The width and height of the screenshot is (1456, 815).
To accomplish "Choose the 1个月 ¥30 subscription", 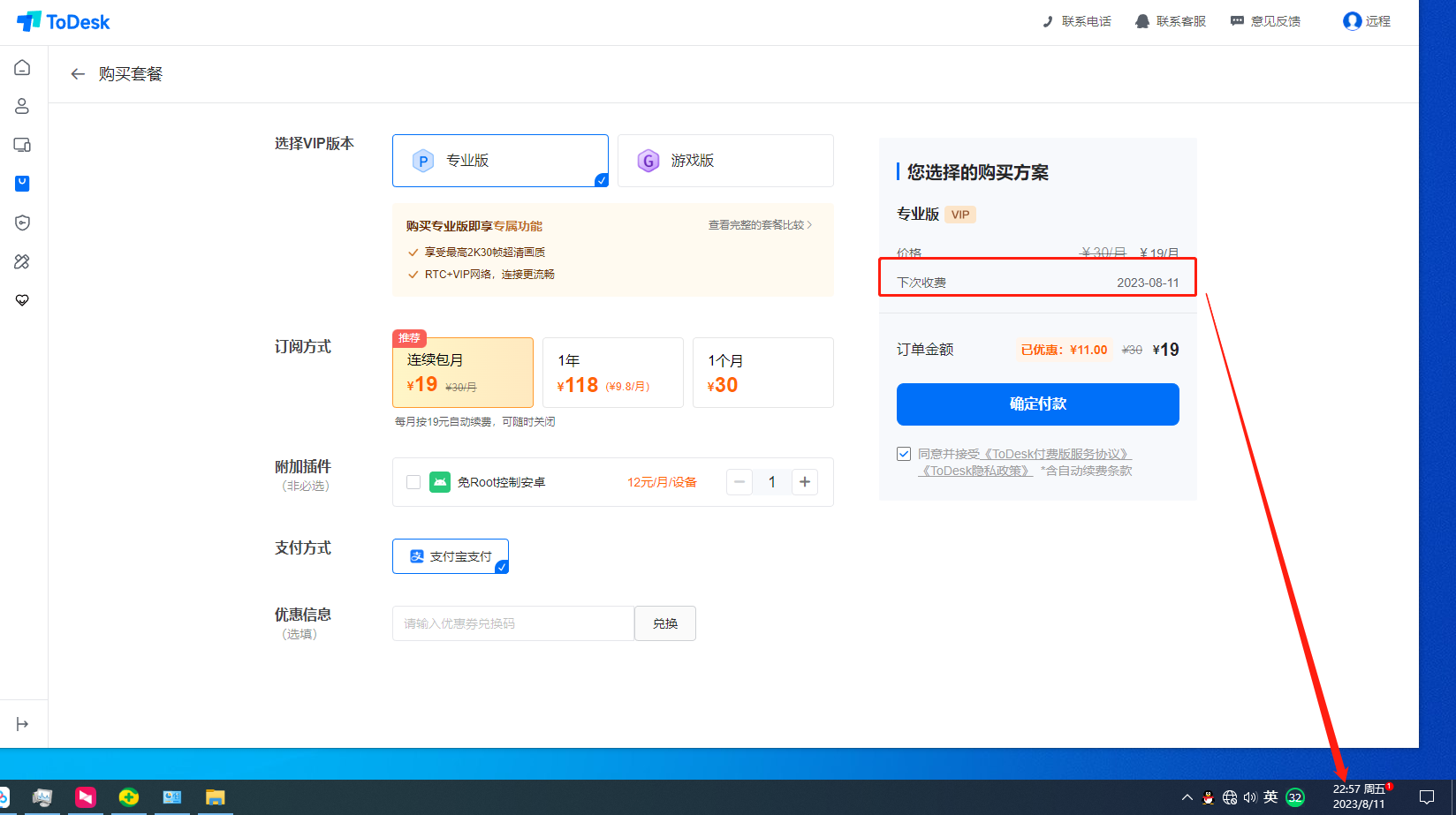I will coord(763,373).
